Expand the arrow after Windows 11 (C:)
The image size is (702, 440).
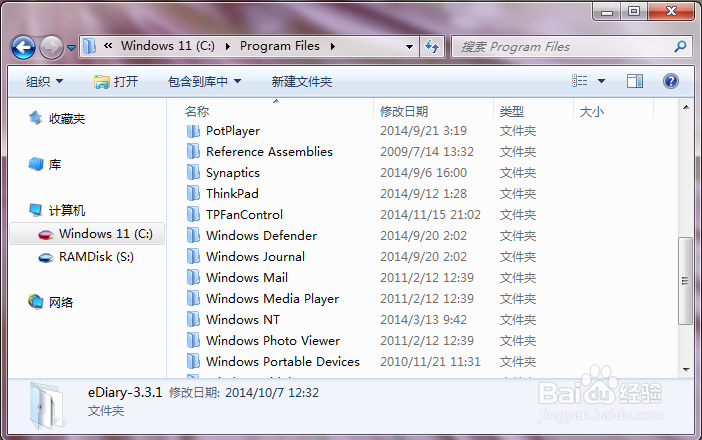[x=228, y=47]
